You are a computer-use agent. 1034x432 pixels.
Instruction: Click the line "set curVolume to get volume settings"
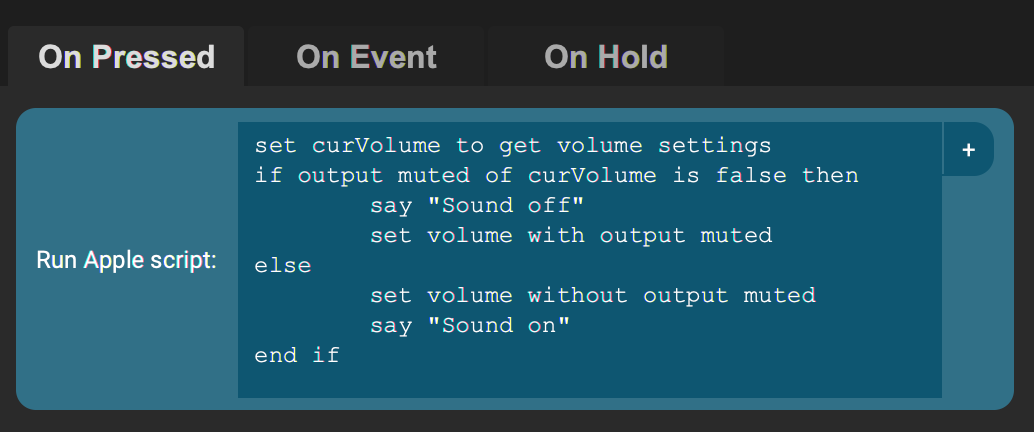point(512,146)
